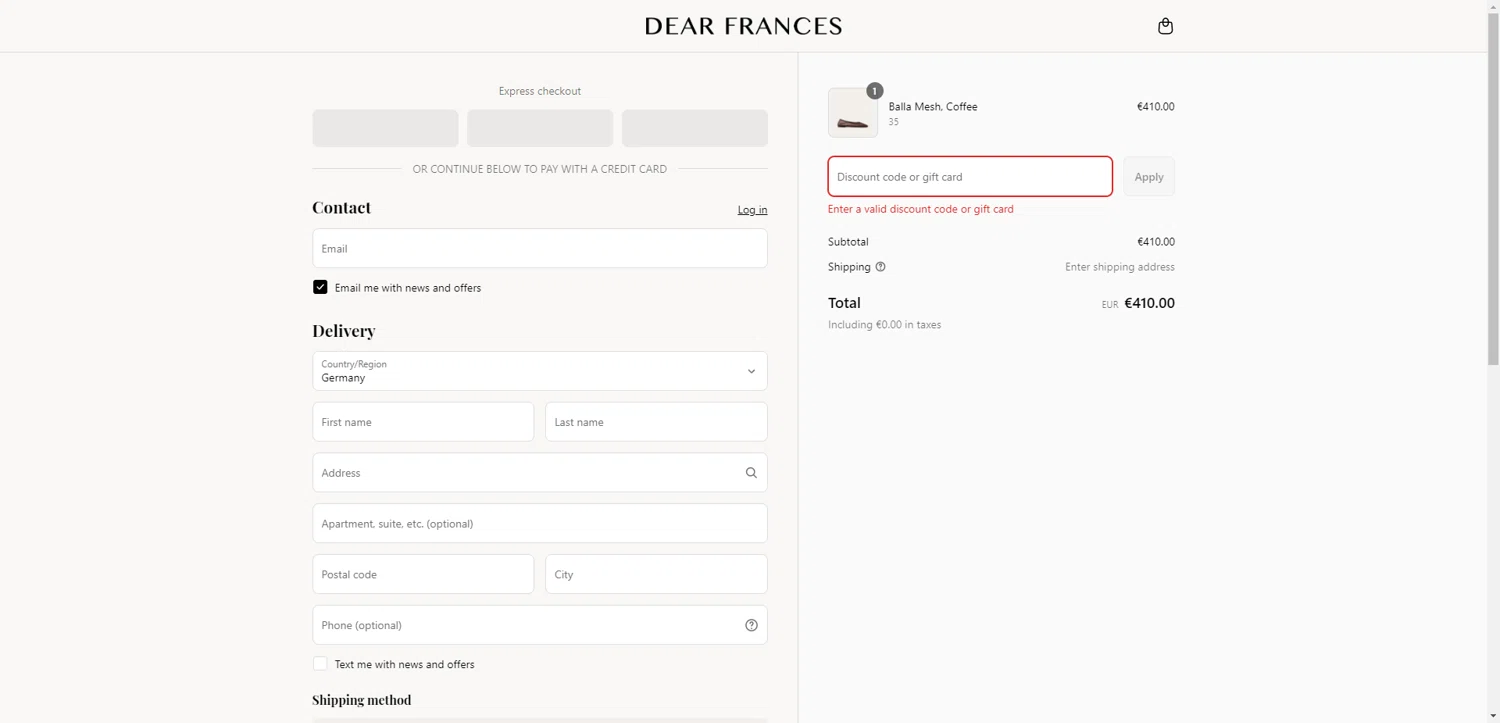Viewport: 1500px width, 723px height.
Task: Click the address search magnifier icon
Action: [x=751, y=473]
